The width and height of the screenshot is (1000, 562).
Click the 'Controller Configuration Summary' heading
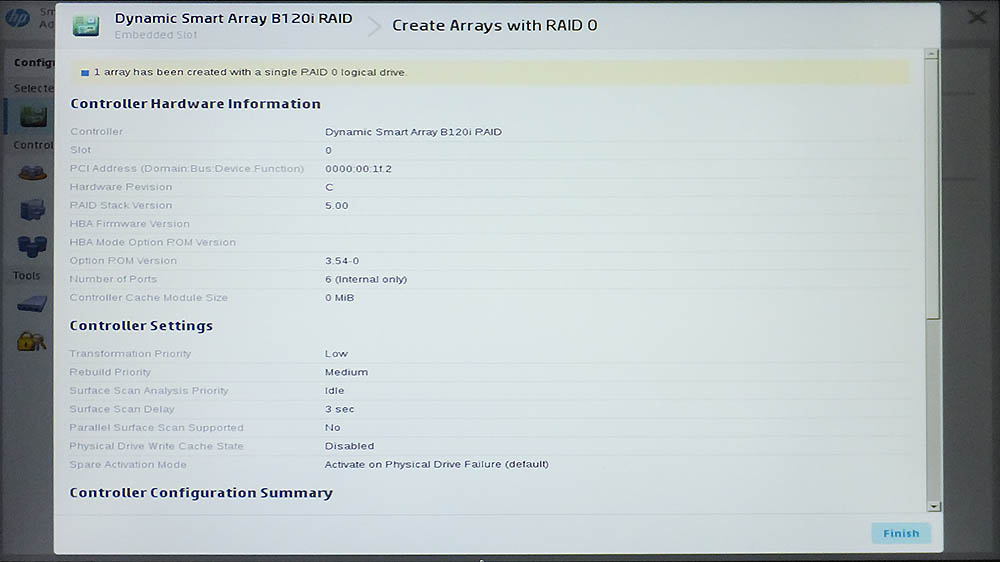click(x=201, y=492)
